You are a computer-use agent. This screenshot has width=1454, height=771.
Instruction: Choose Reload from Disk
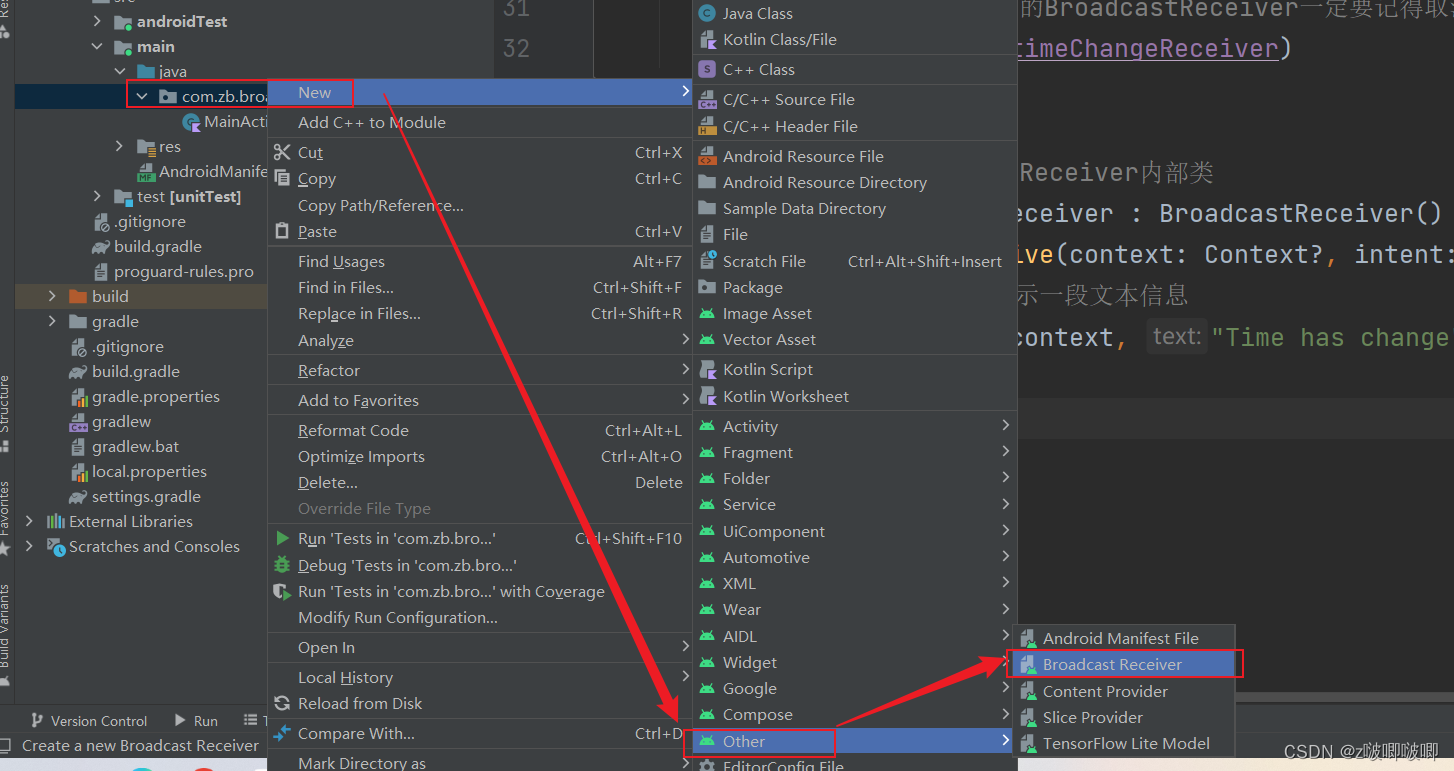coord(480,703)
